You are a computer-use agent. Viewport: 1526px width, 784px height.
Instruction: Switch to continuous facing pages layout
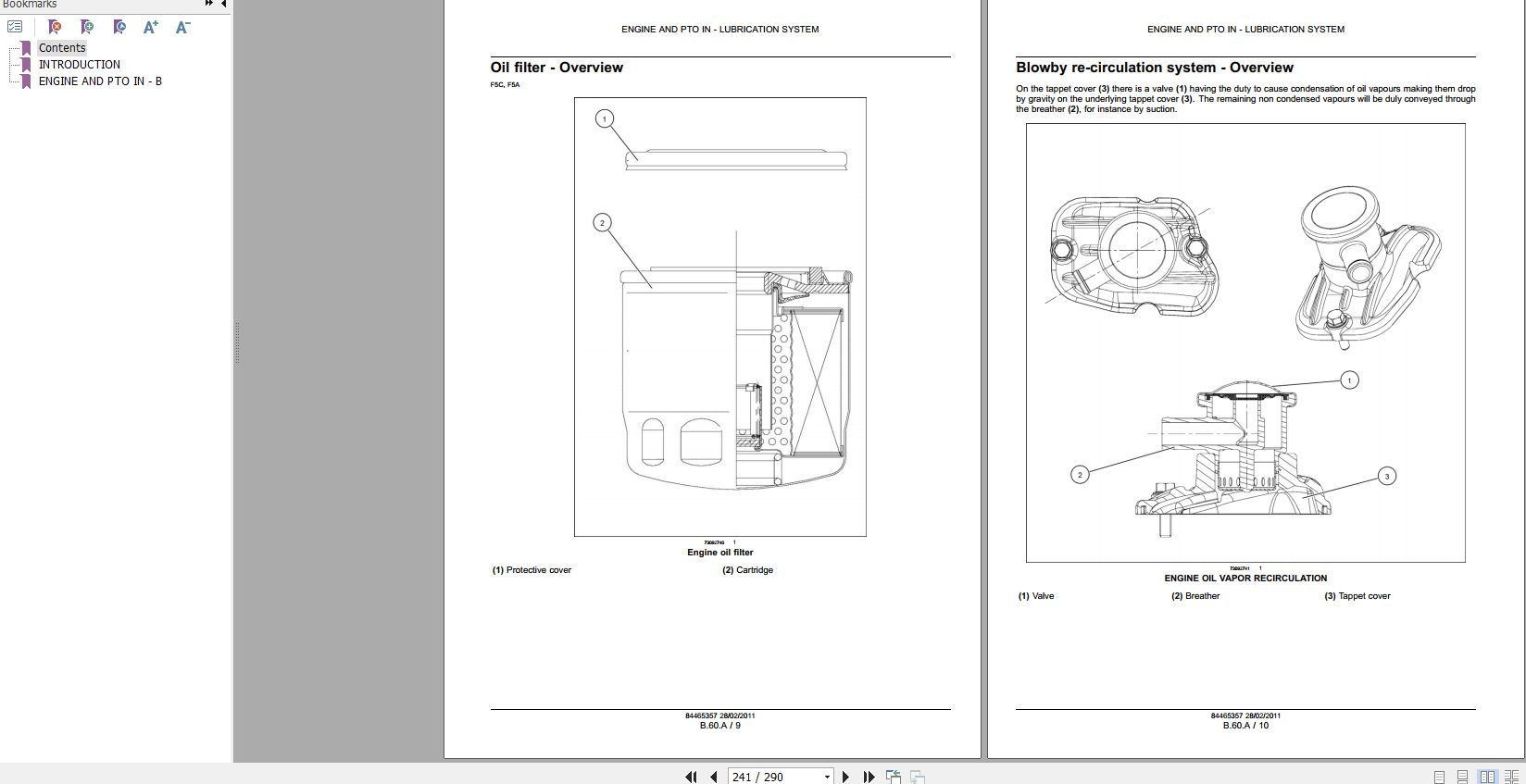[x=1511, y=777]
